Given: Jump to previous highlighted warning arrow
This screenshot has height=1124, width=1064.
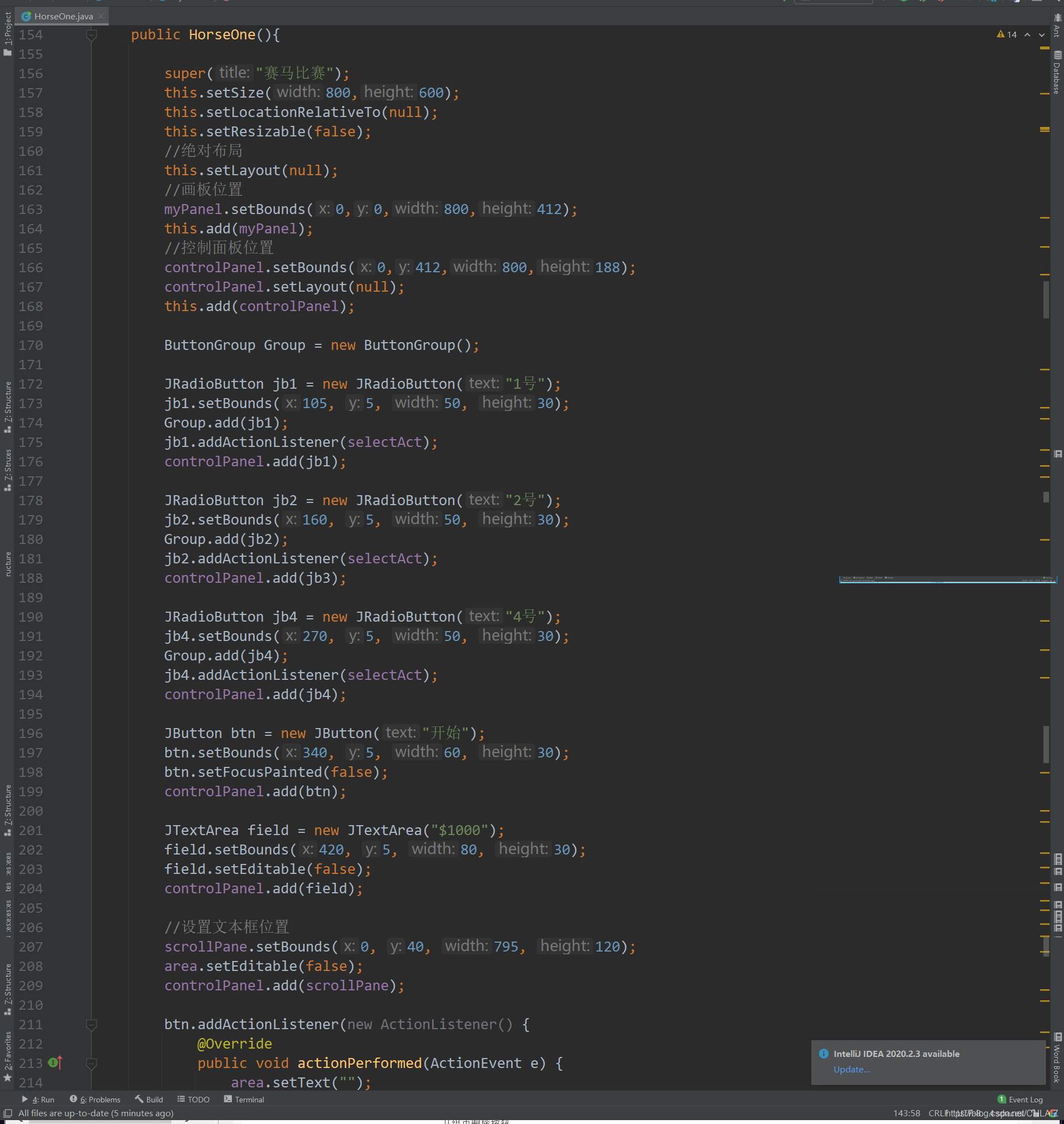Looking at the screenshot, I should tap(1028, 34).
